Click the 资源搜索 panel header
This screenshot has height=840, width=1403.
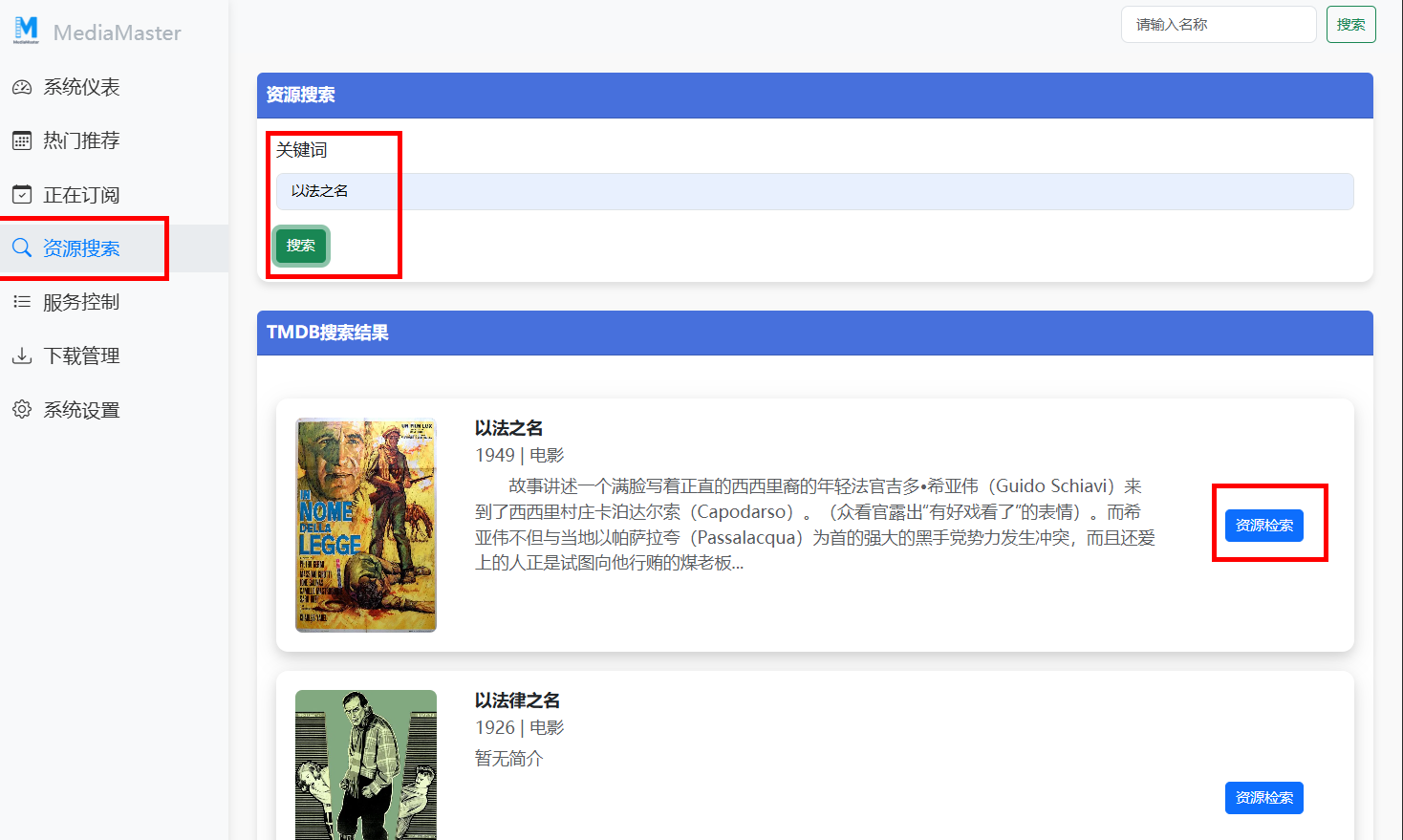coord(814,96)
